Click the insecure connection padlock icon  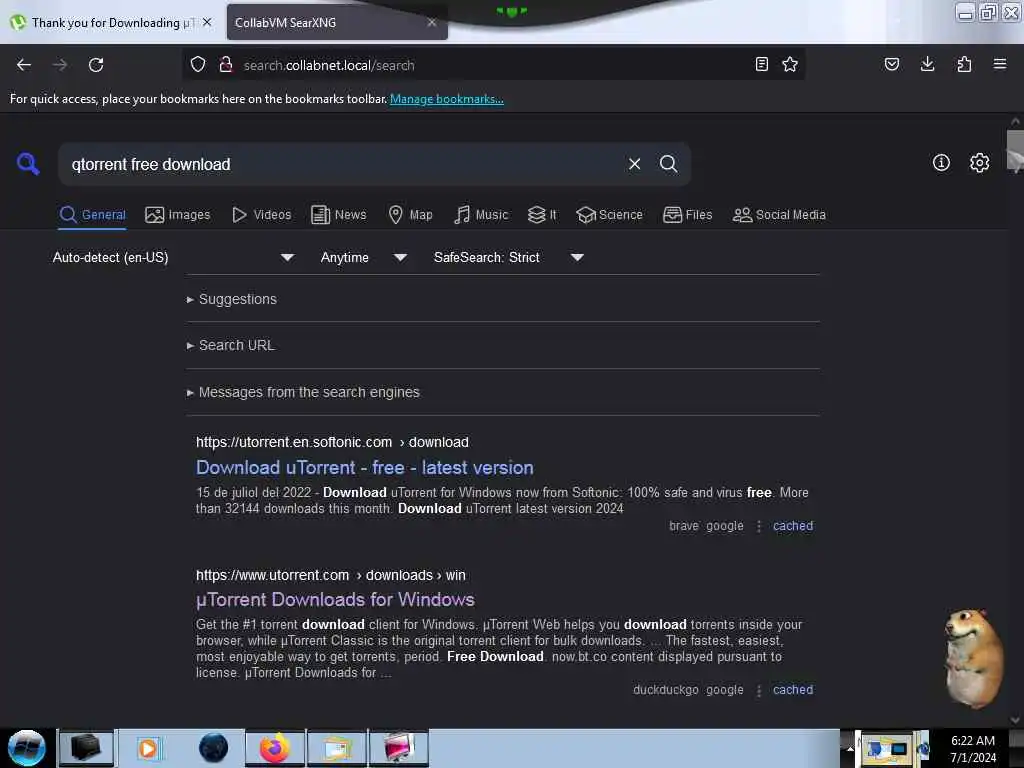(x=226, y=64)
